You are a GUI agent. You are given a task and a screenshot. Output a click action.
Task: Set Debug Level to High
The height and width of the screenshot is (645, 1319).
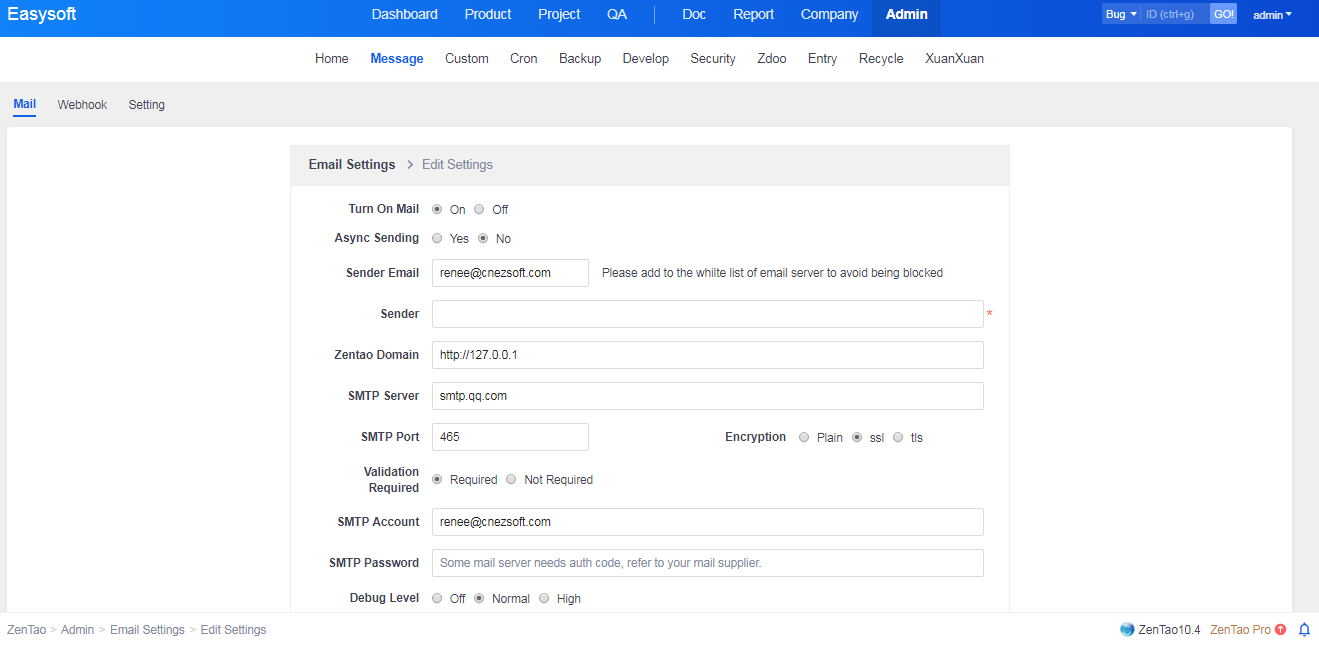coord(544,599)
